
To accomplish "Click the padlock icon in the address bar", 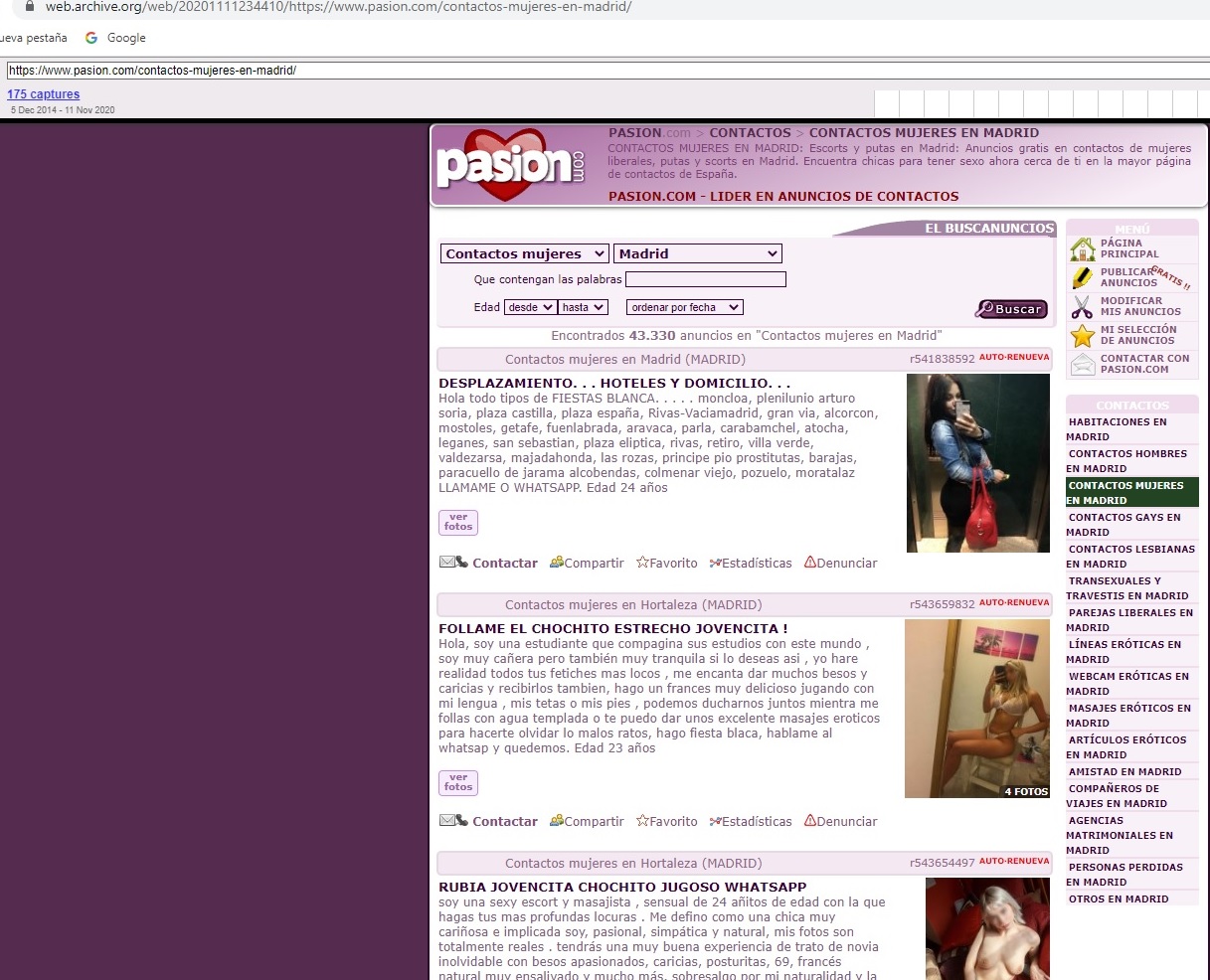I will [x=30, y=7].
